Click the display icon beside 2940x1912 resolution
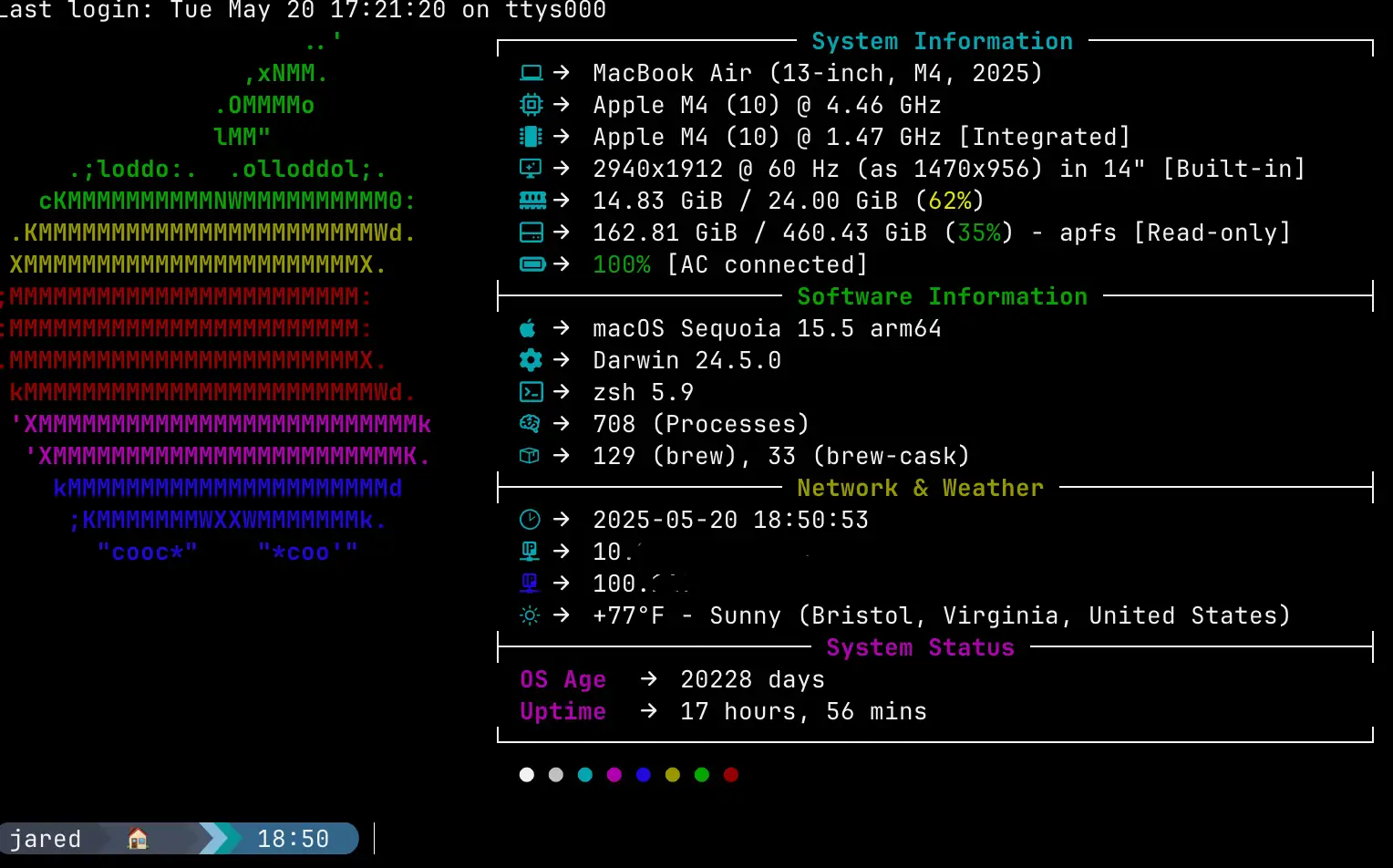Screen dimensions: 1393x868 point(531,169)
